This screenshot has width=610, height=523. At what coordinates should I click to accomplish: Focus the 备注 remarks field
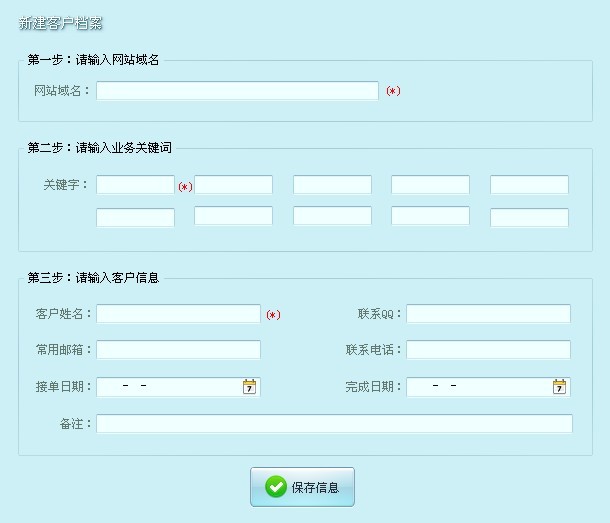pos(335,423)
